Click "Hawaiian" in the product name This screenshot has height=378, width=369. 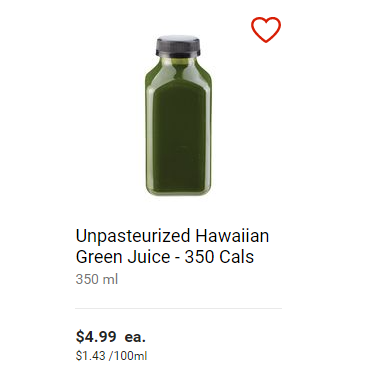click(232, 236)
